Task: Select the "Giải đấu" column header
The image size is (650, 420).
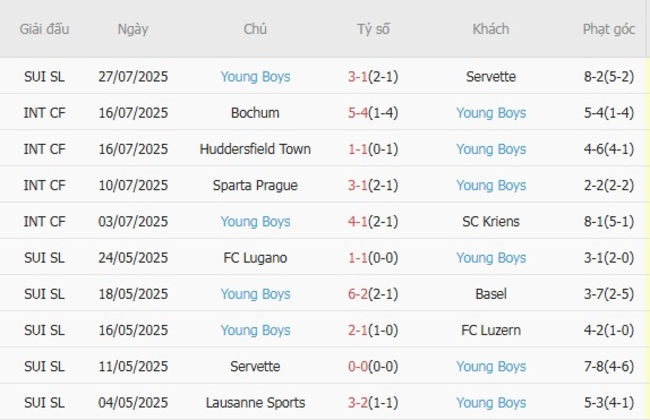Action: 45,30
